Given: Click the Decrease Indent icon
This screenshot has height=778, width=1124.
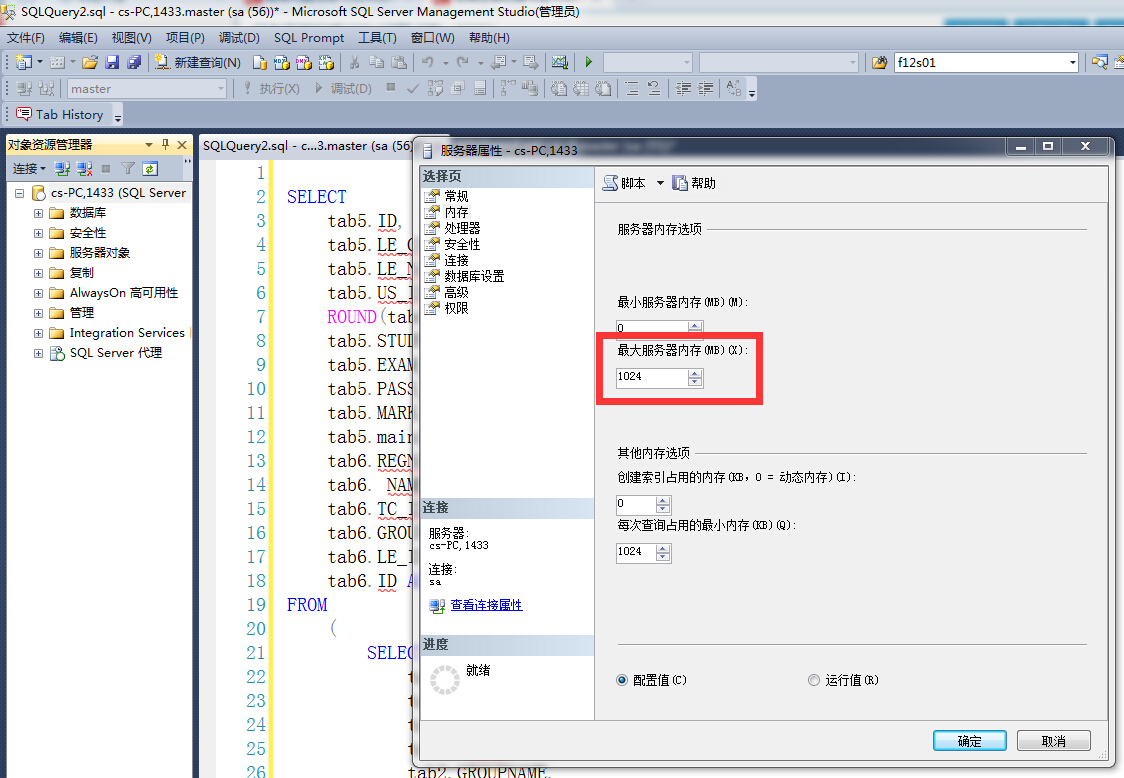Looking at the screenshot, I should (x=684, y=88).
